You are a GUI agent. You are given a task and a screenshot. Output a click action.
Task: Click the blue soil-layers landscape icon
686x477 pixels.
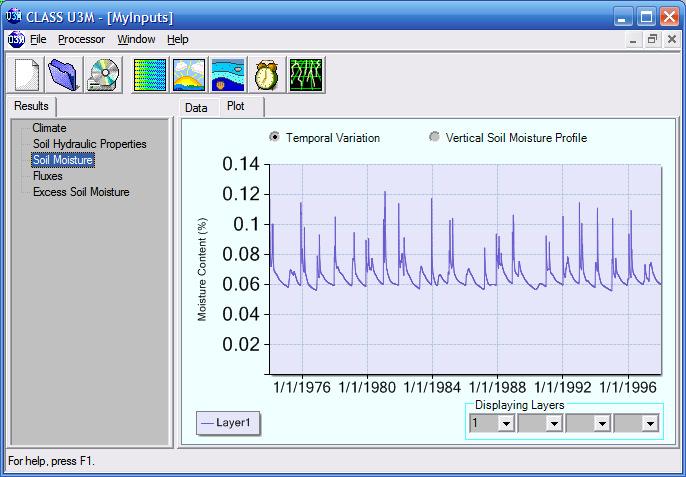coord(228,75)
